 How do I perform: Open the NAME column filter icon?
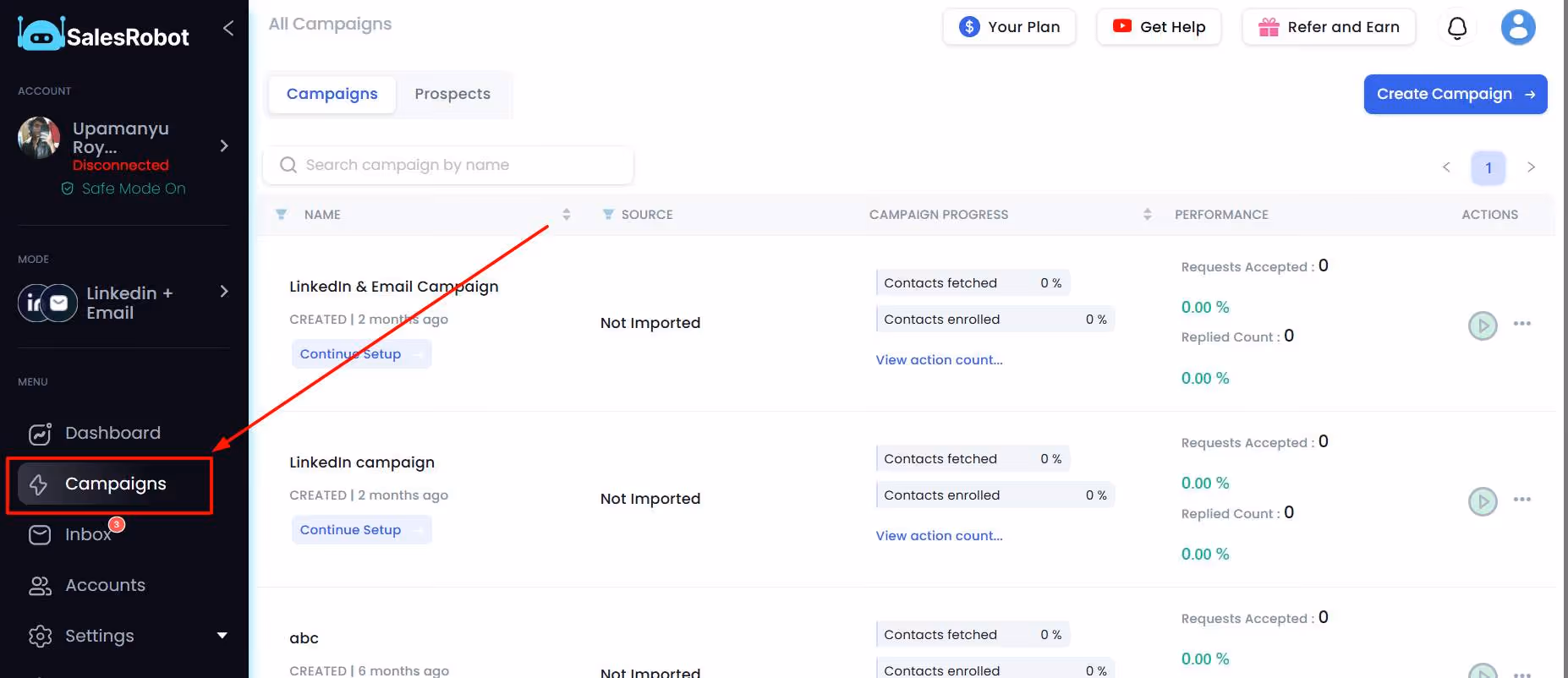[x=282, y=215]
